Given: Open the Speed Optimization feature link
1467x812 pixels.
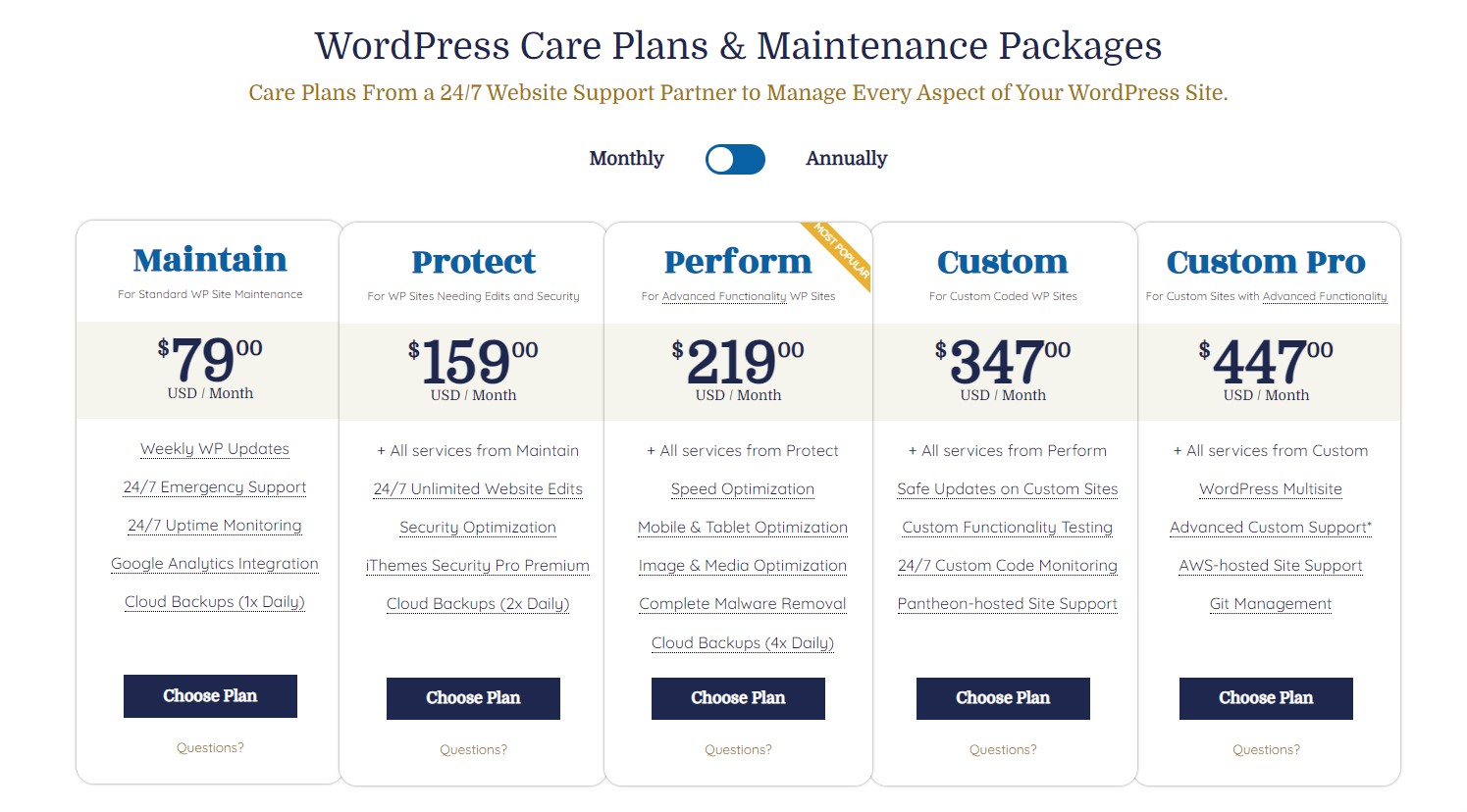Looking at the screenshot, I should [x=743, y=489].
